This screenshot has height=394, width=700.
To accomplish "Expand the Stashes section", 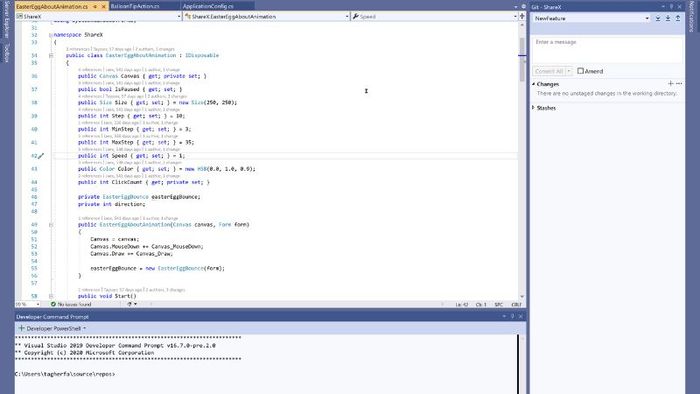I will [533, 108].
